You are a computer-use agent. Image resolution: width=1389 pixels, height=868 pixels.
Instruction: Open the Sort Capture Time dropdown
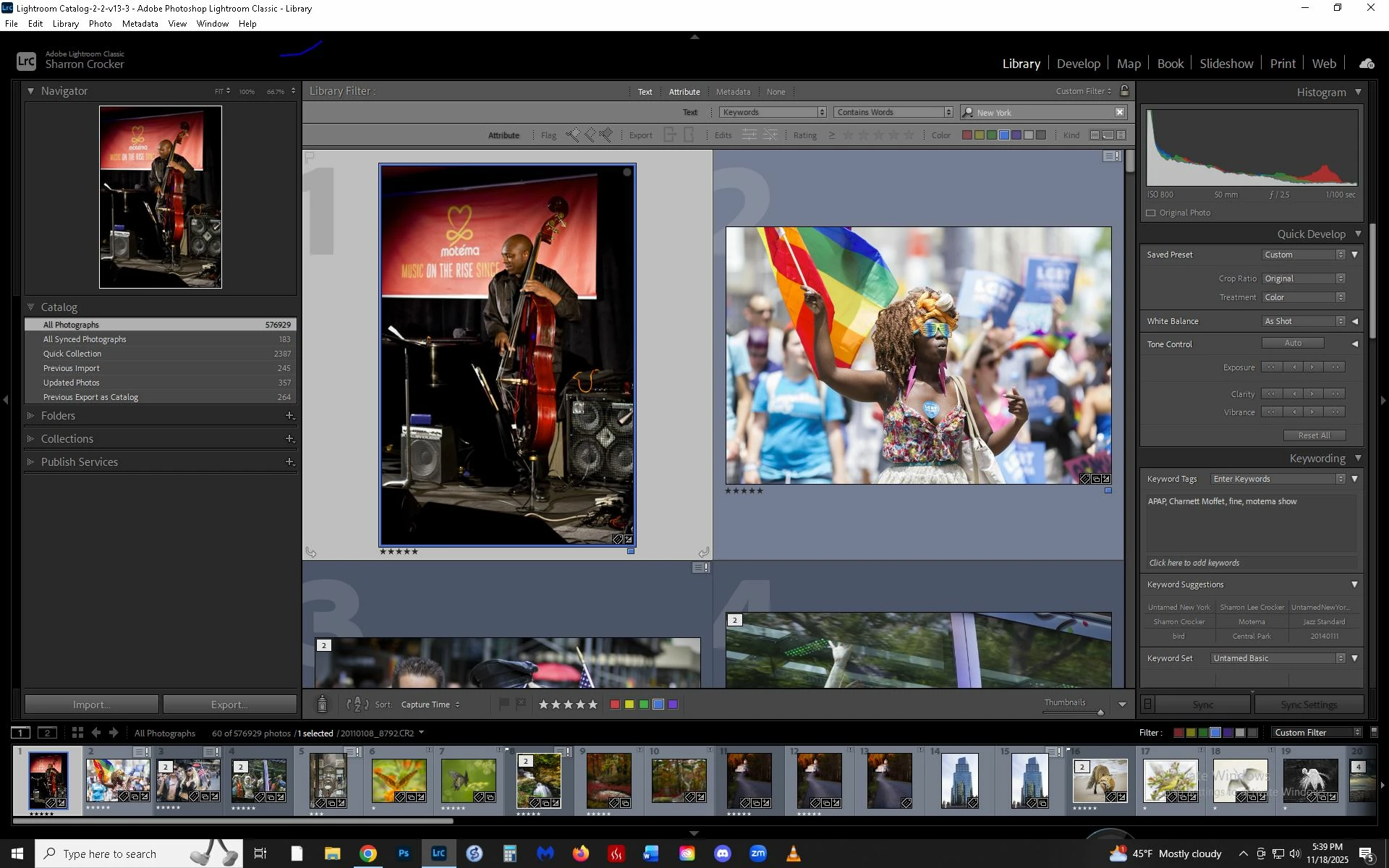tap(430, 705)
